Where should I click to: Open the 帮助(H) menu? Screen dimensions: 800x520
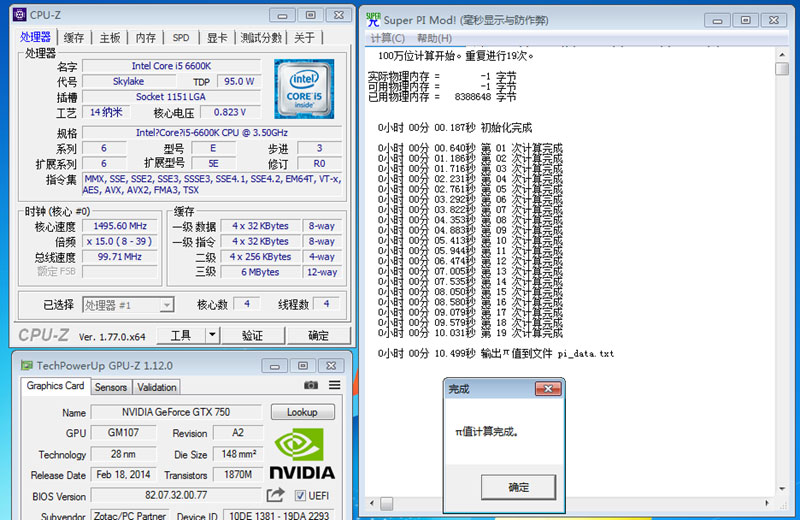(434, 38)
